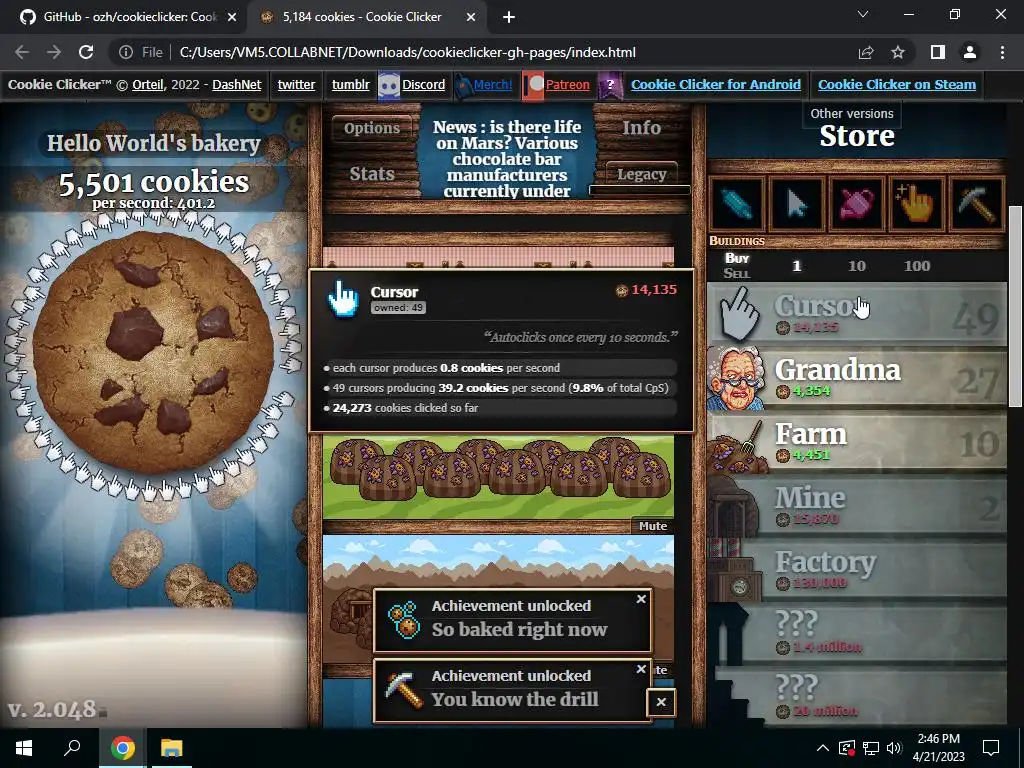Switch store mode to Sell
Viewport: 1024px width, 768px height.
pyautogui.click(x=737, y=274)
